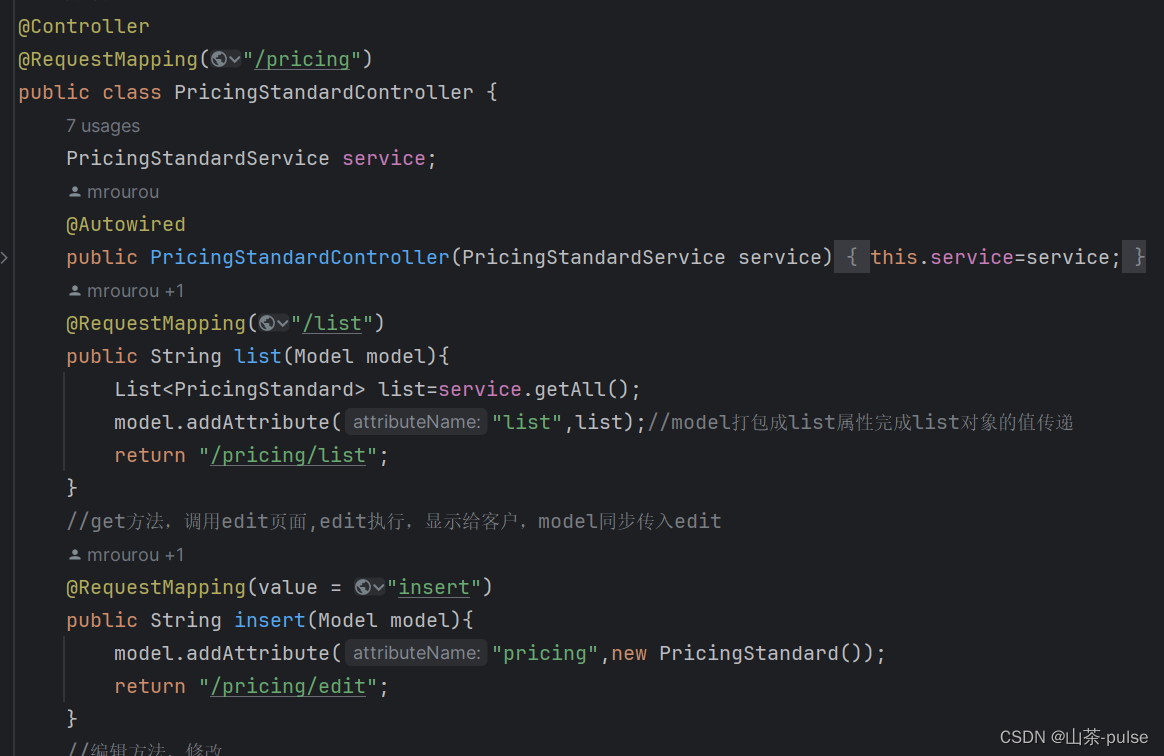Click the PricingStandardService field type

click(197, 158)
